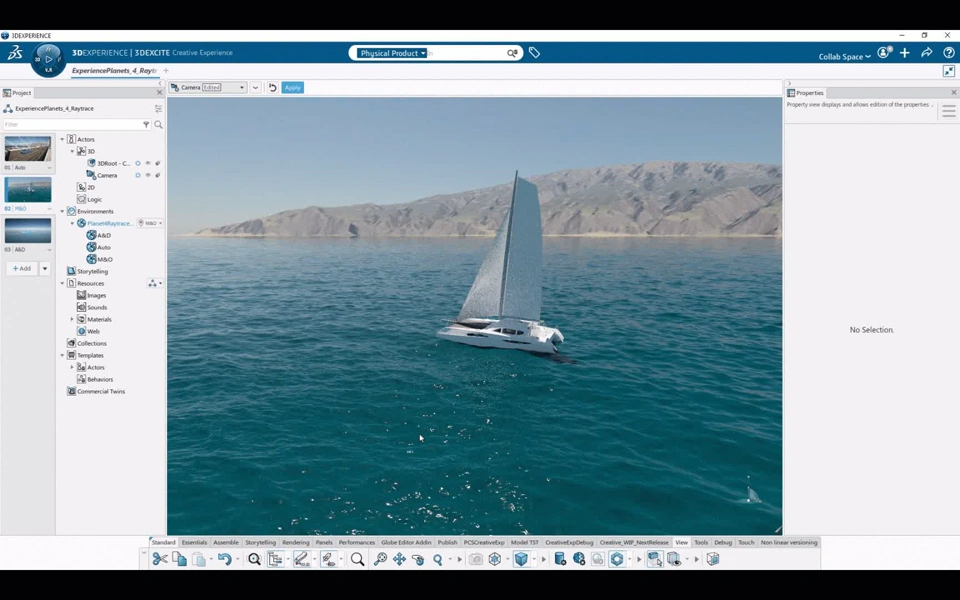Screen dimensions: 960x600
Task: Click the tree display icon in toolbar
Action: 276,559
